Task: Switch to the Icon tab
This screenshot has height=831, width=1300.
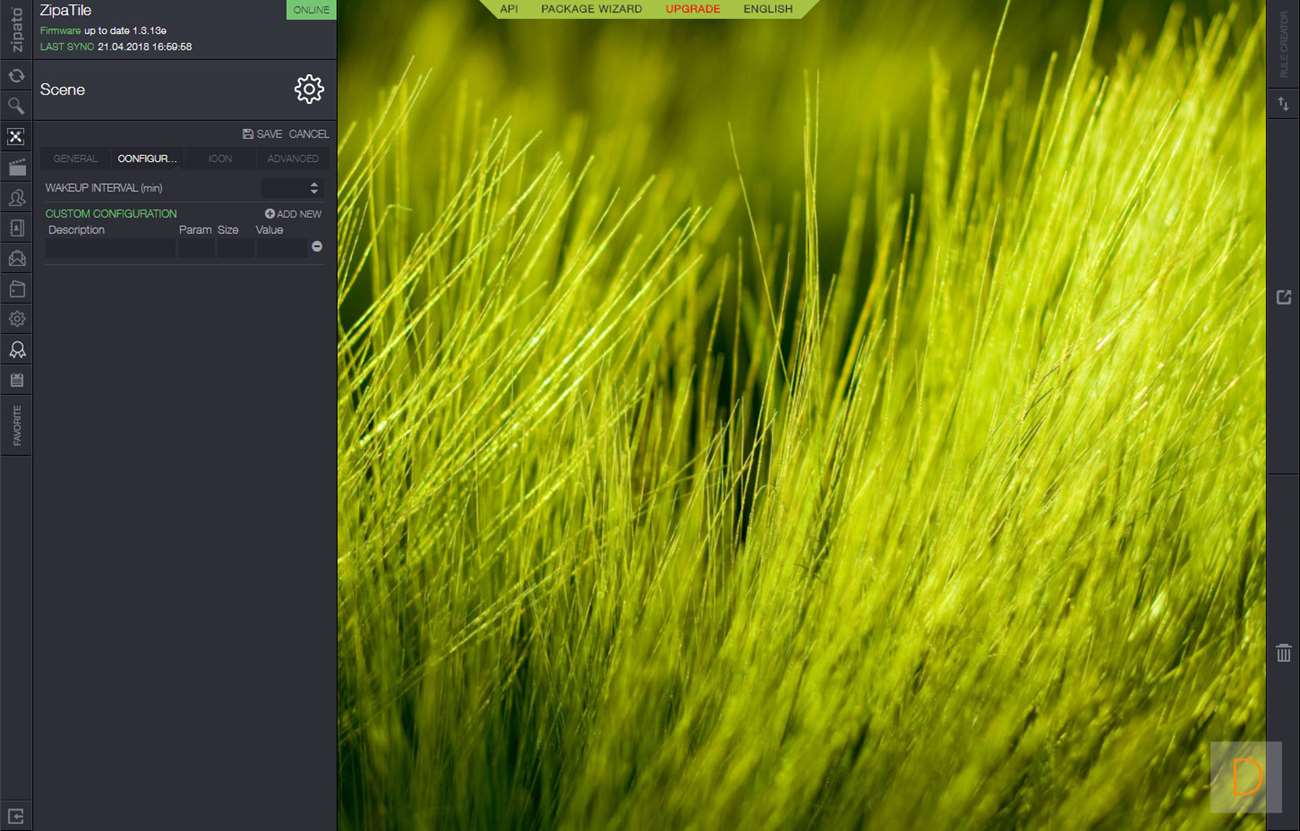Action: coord(220,159)
